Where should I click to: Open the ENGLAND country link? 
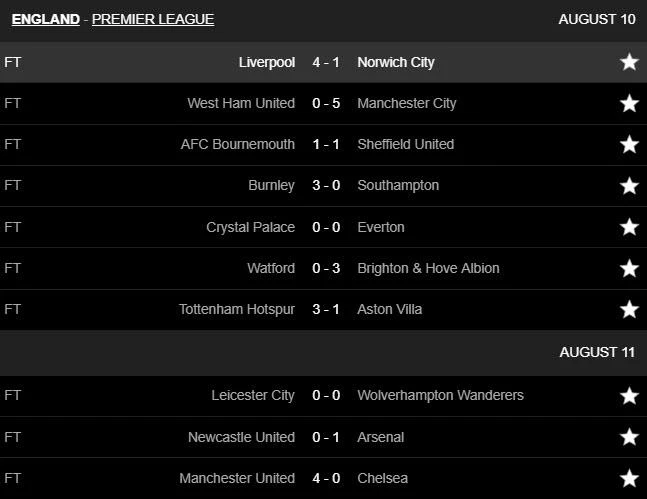(x=46, y=19)
